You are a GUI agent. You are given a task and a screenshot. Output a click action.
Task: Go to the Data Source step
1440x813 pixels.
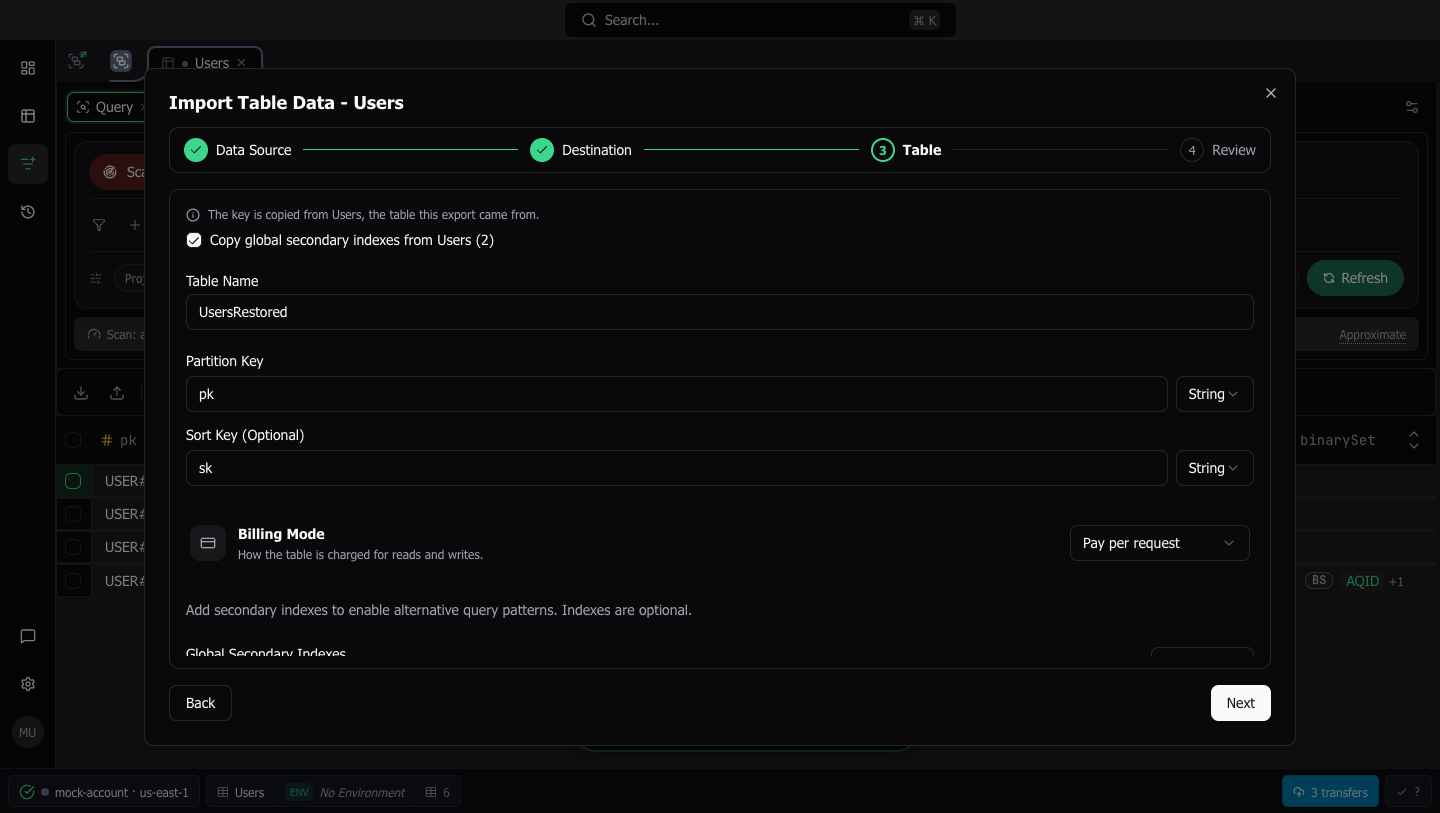tap(238, 150)
